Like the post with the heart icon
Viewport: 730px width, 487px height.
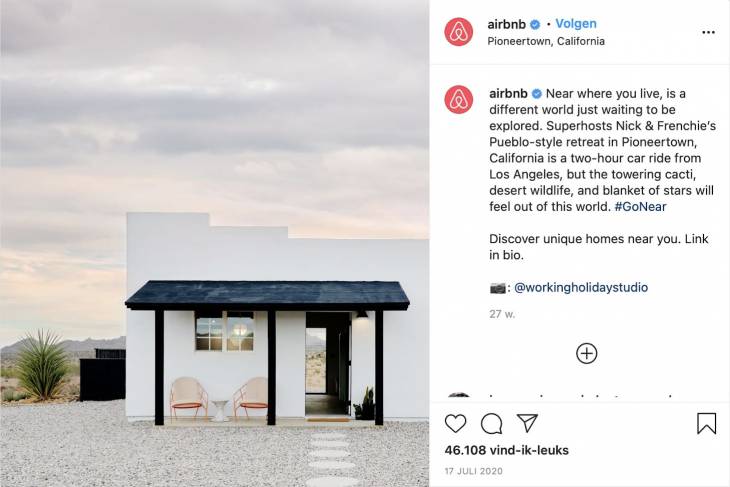coord(455,423)
